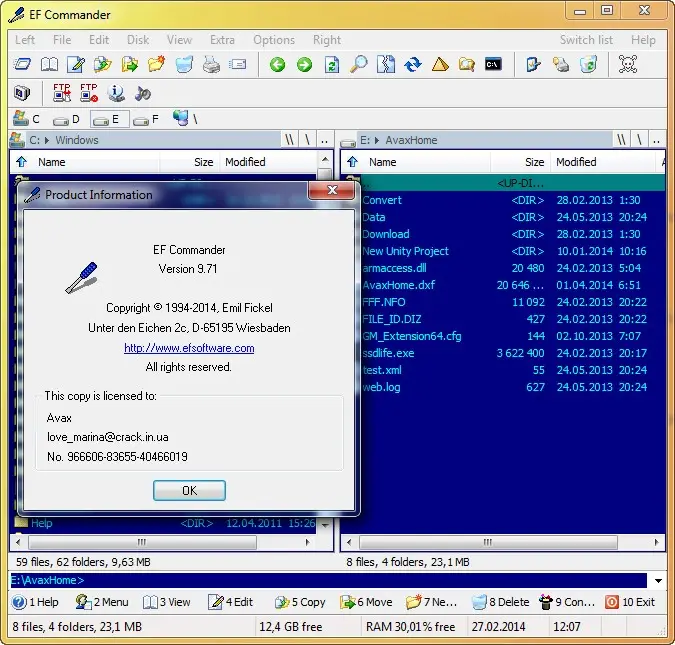Open the File menu
The image size is (675, 645).
click(x=62, y=40)
